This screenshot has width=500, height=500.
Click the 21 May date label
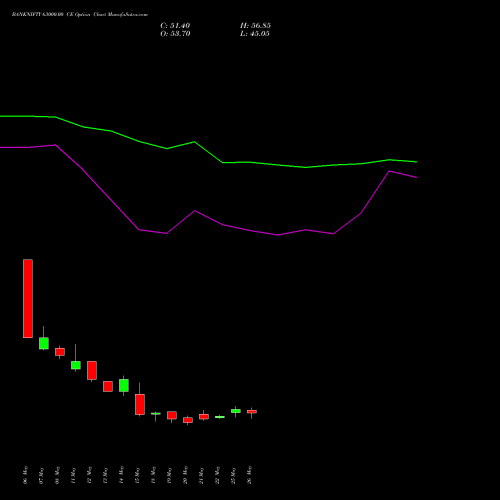[202, 475]
